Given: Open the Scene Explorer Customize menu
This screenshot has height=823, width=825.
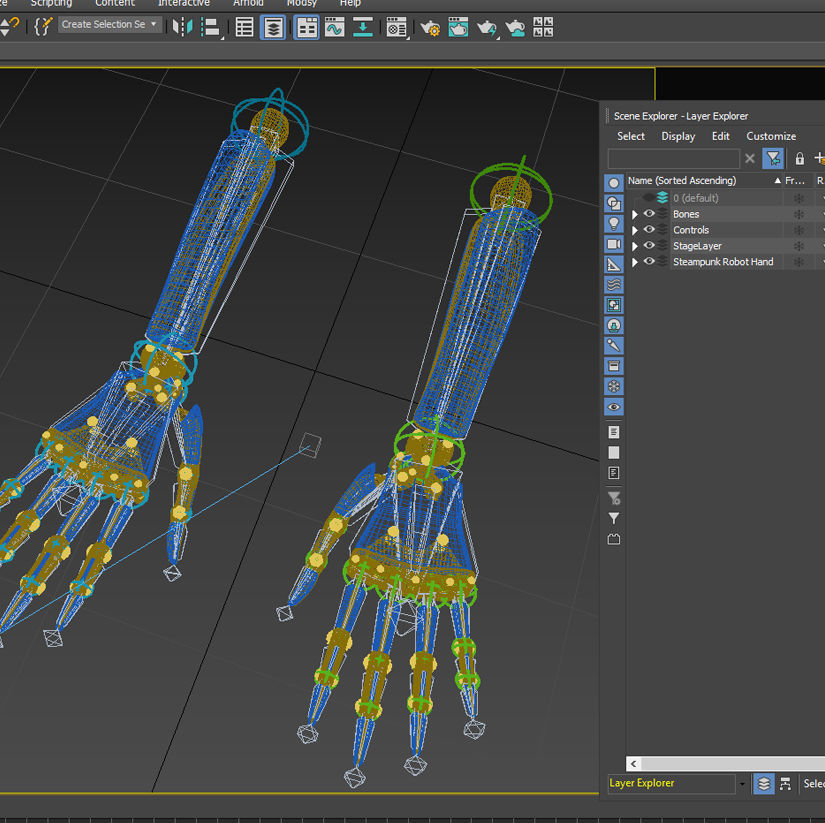Looking at the screenshot, I should 771,136.
